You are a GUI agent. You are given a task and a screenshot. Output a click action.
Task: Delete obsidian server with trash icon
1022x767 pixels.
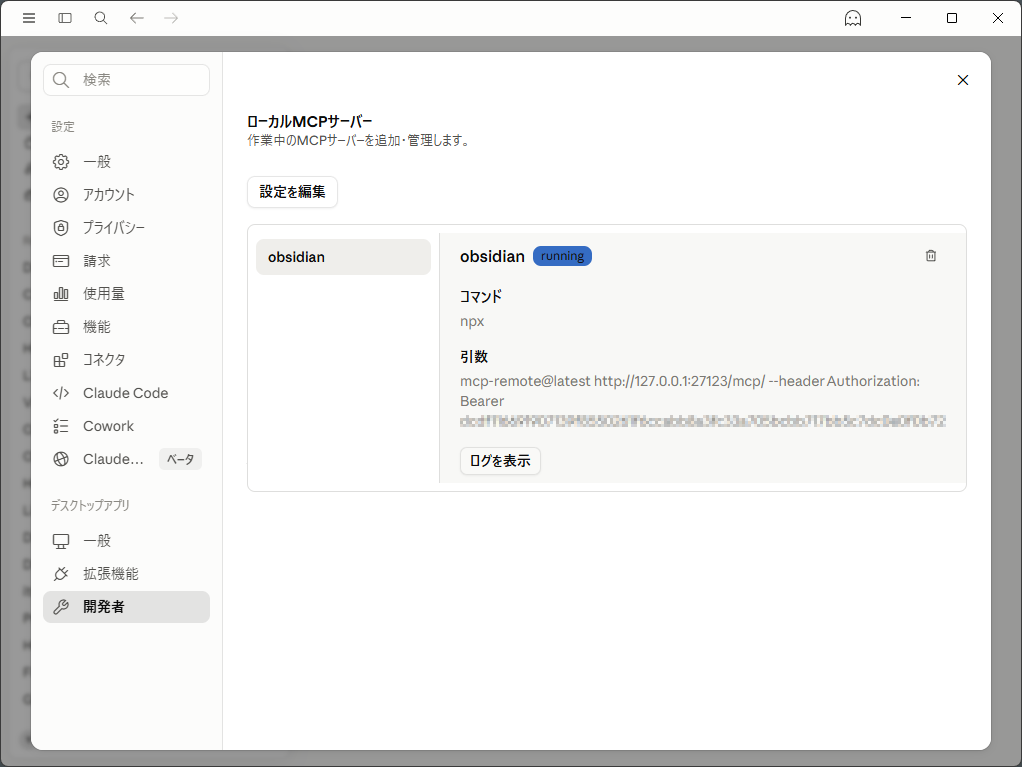point(931,256)
